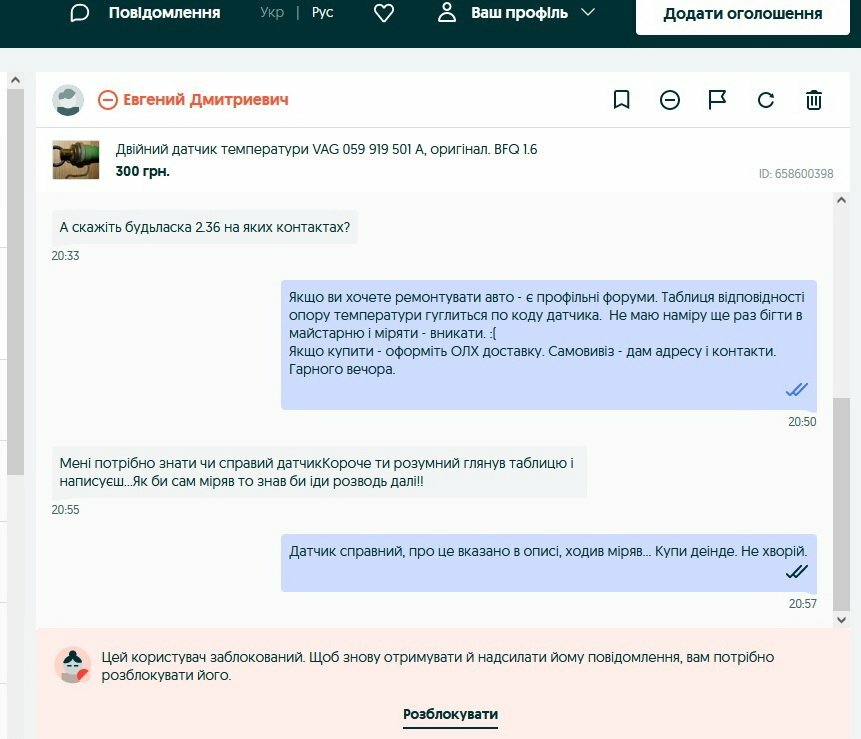Click chat scrollbar up arrow

[x=841, y=200]
